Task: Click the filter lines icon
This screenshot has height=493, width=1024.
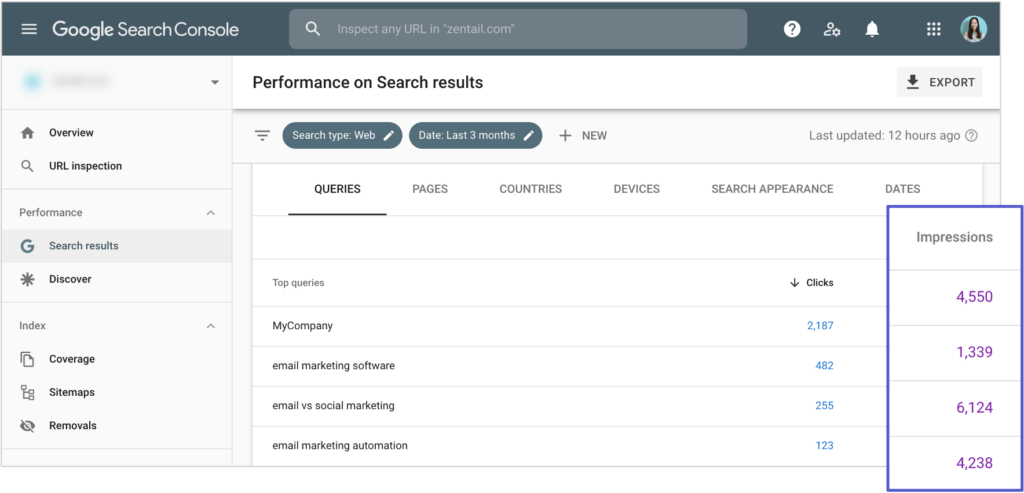Action: 263,136
